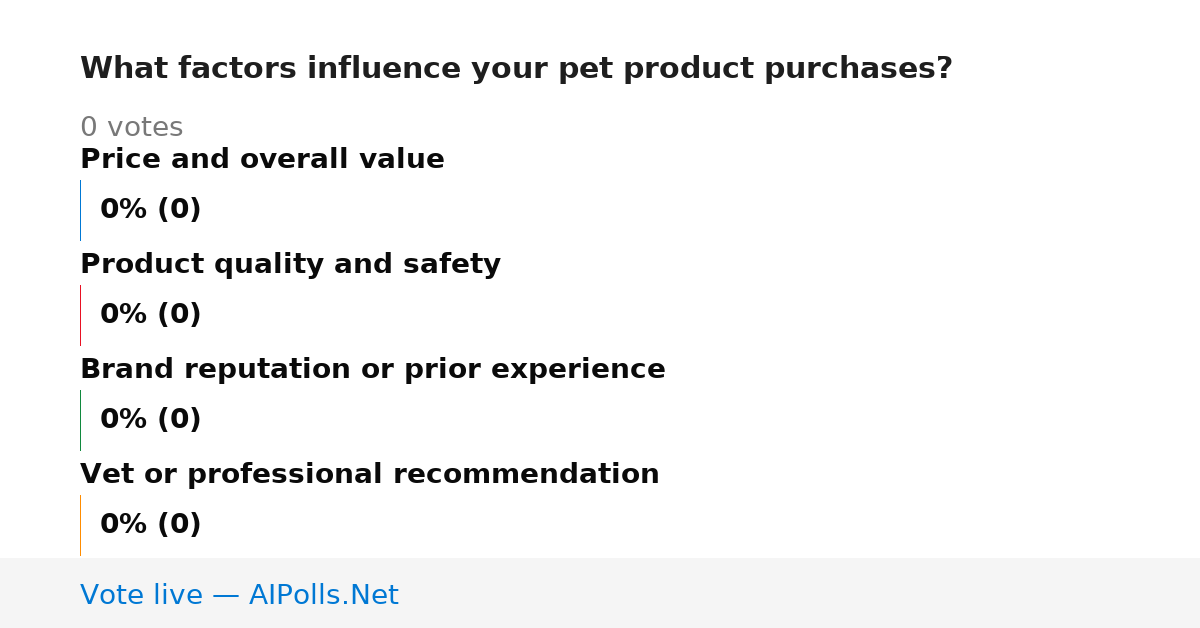
Task: Click the green bar for Brand reputation
Action: [81, 420]
